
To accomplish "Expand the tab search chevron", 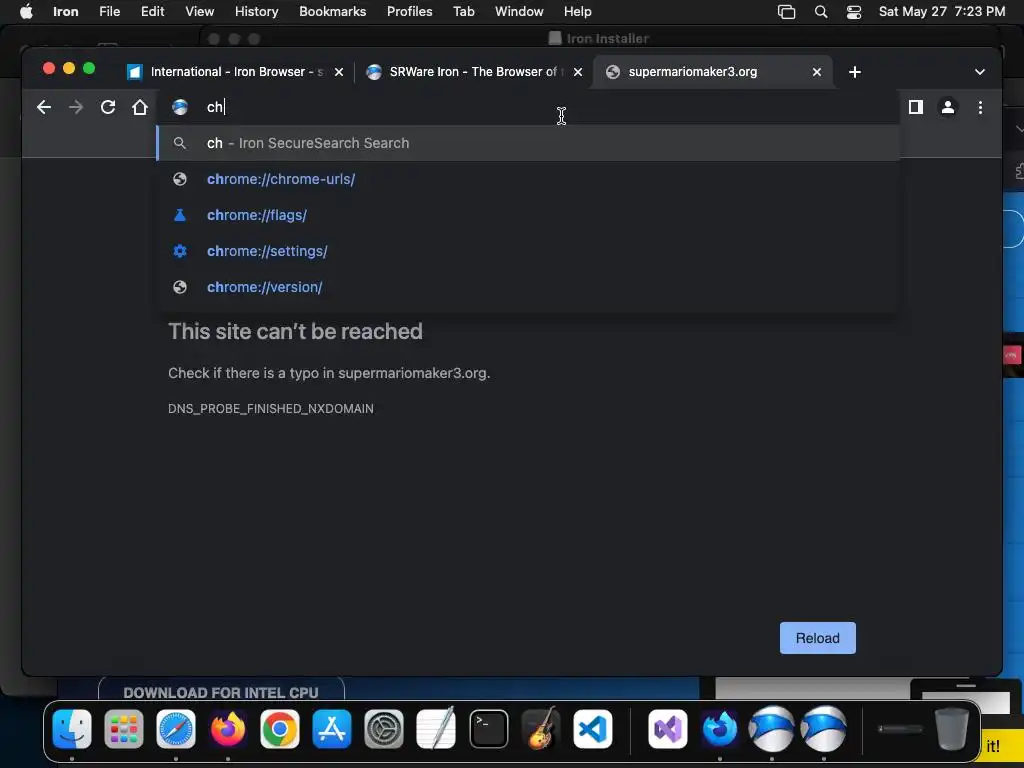I will 980,72.
